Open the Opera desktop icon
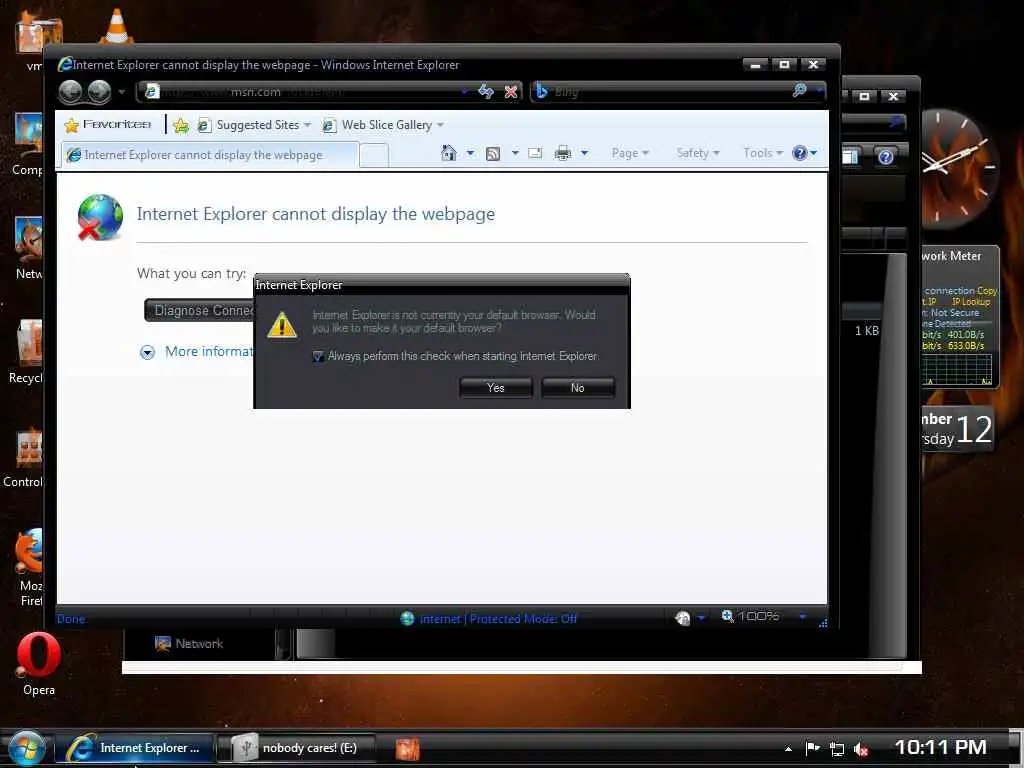This screenshot has width=1024, height=768. pos(39,664)
